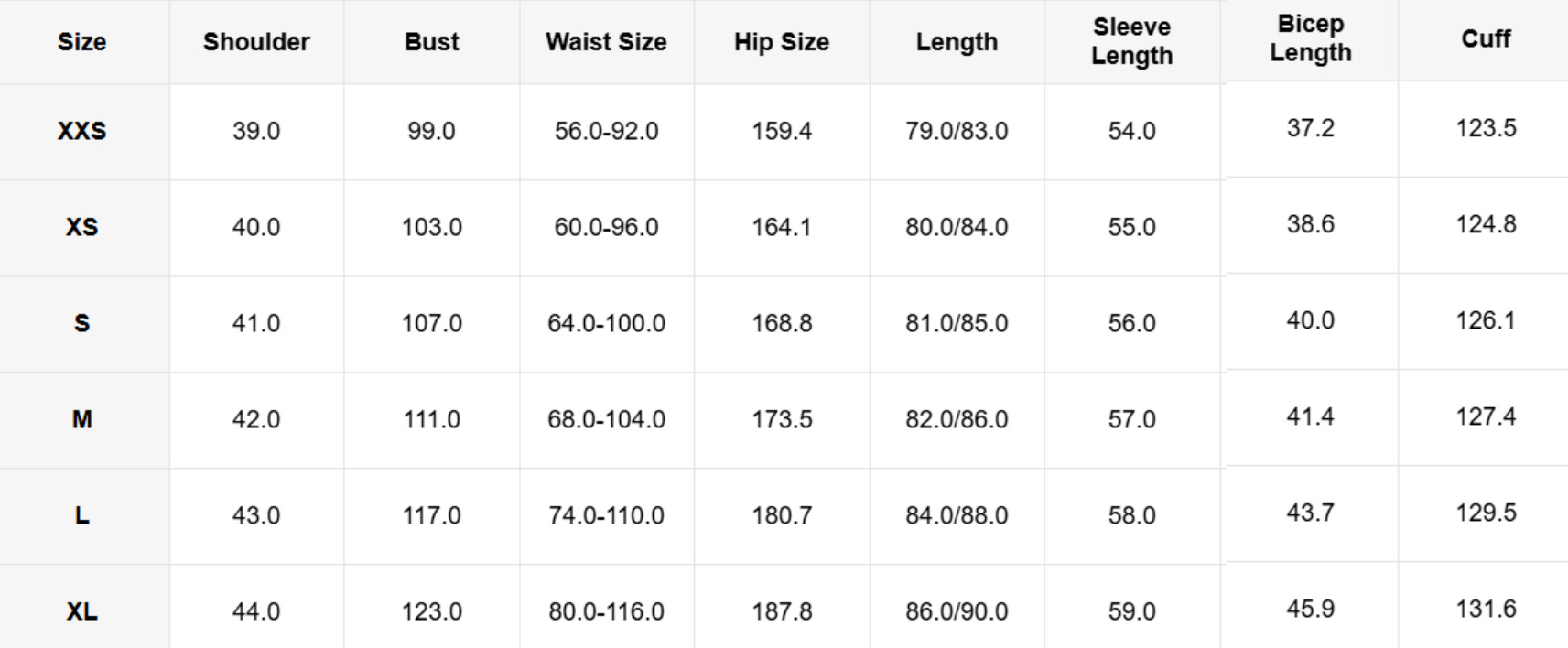Select the Cuff column header
Screen dimensions: 1568x648
pos(1486,38)
